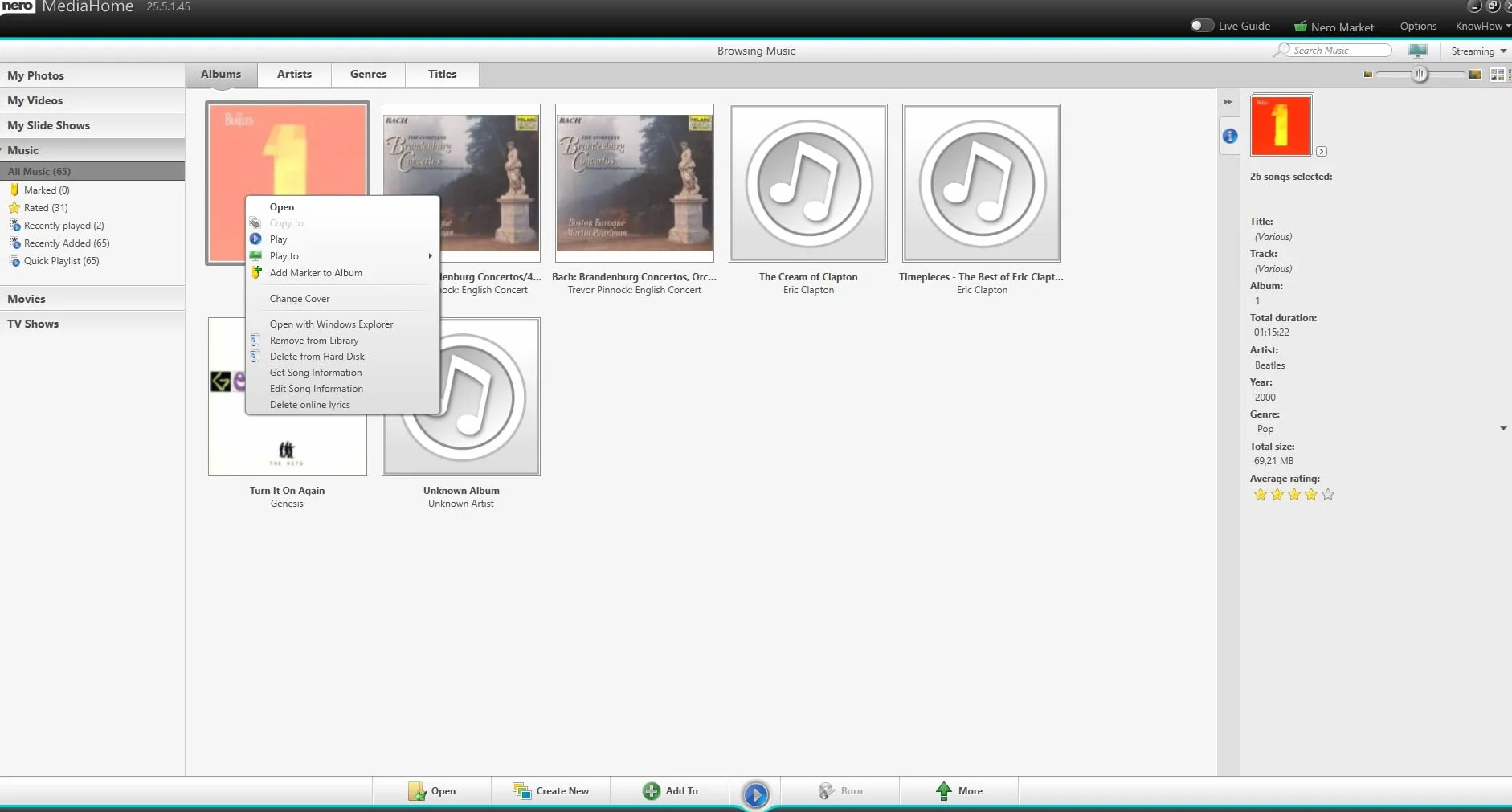Click the Create New button
This screenshot has width=1512, height=812.
pyautogui.click(x=550, y=791)
